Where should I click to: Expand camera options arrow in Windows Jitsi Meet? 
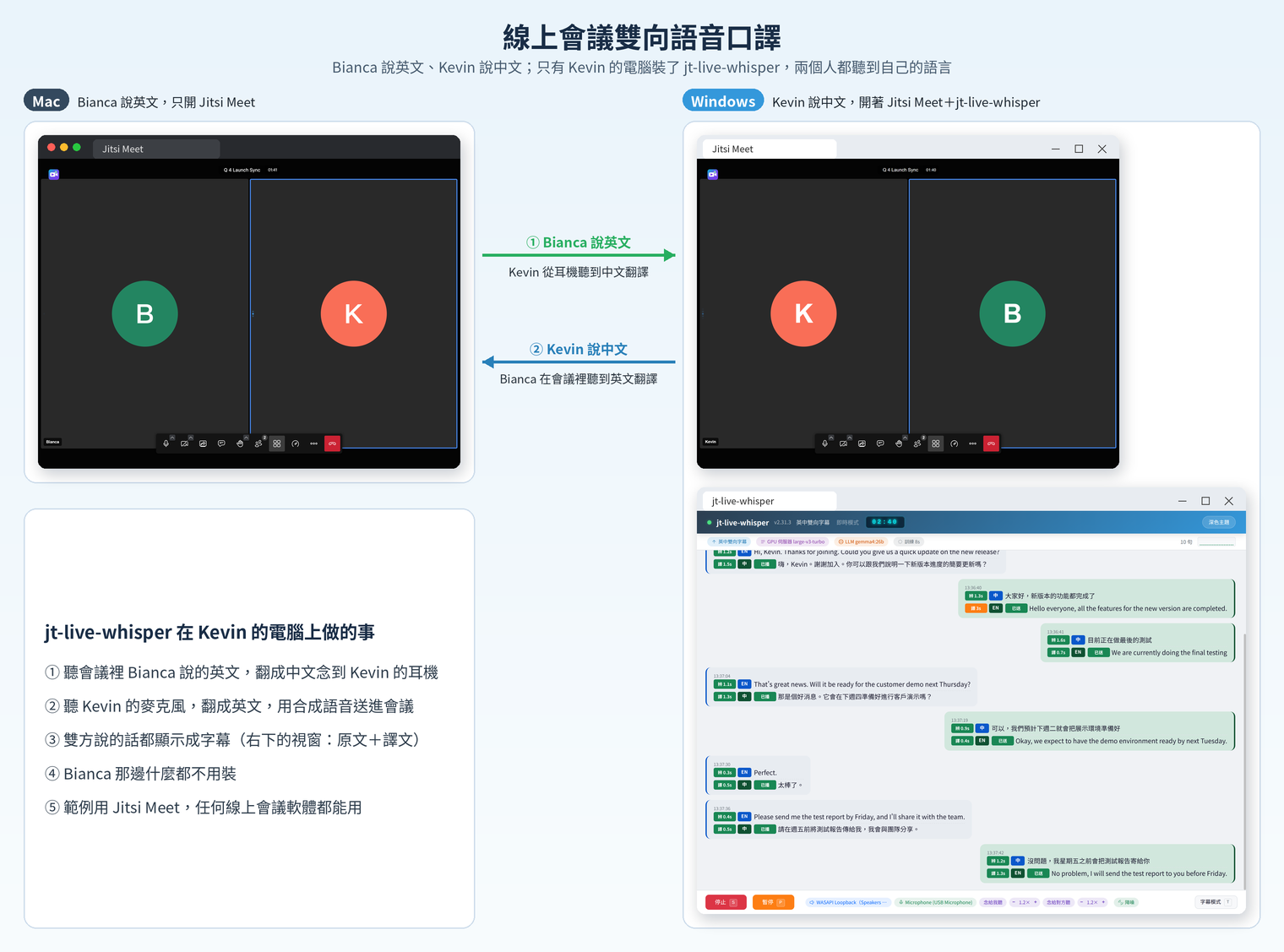pos(850,438)
